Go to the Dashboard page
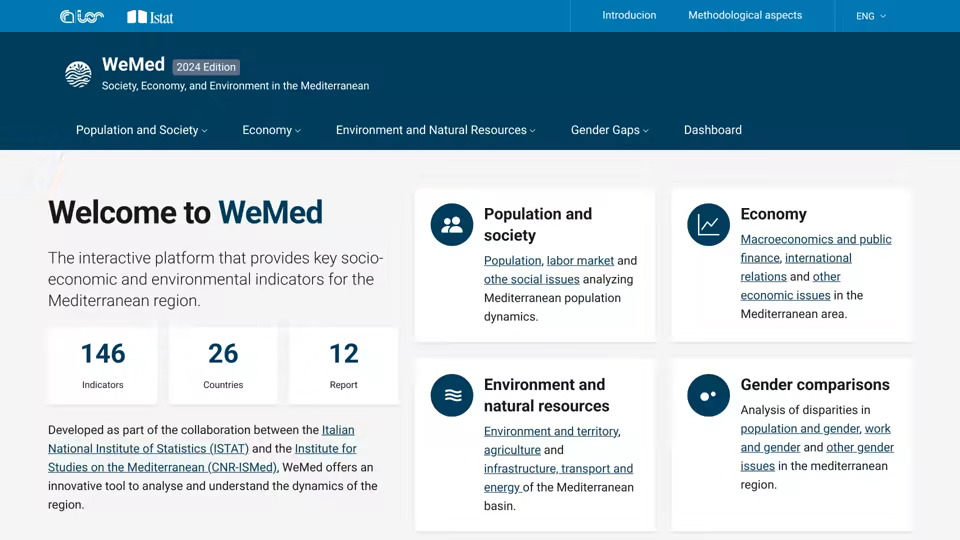The height and width of the screenshot is (540, 960). pos(713,130)
